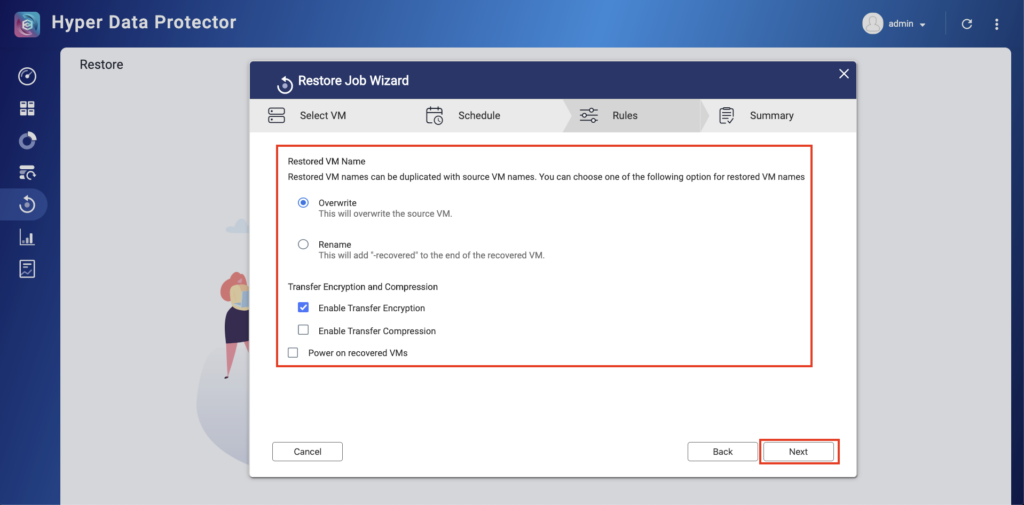Click the Next button
This screenshot has height=505, width=1024.
coord(798,452)
